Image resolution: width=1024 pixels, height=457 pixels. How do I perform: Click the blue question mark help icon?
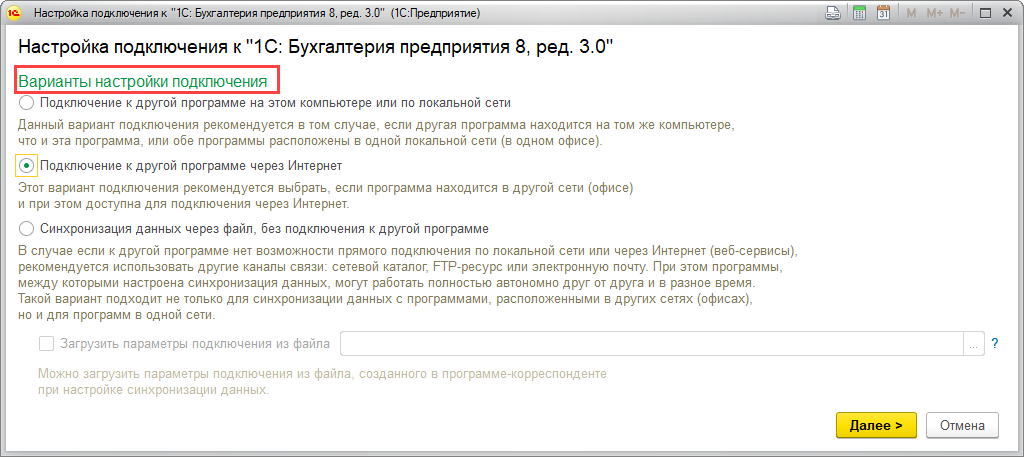click(995, 344)
